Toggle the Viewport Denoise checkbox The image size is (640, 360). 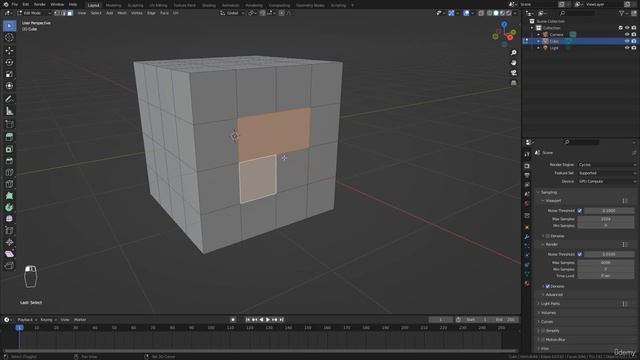(548, 236)
